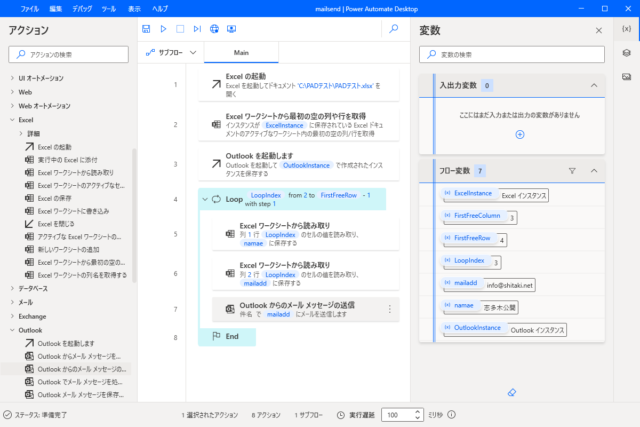The height and width of the screenshot is (427, 640).
Task: Expand the UI オートメーション action group
Action: click(x=12, y=78)
